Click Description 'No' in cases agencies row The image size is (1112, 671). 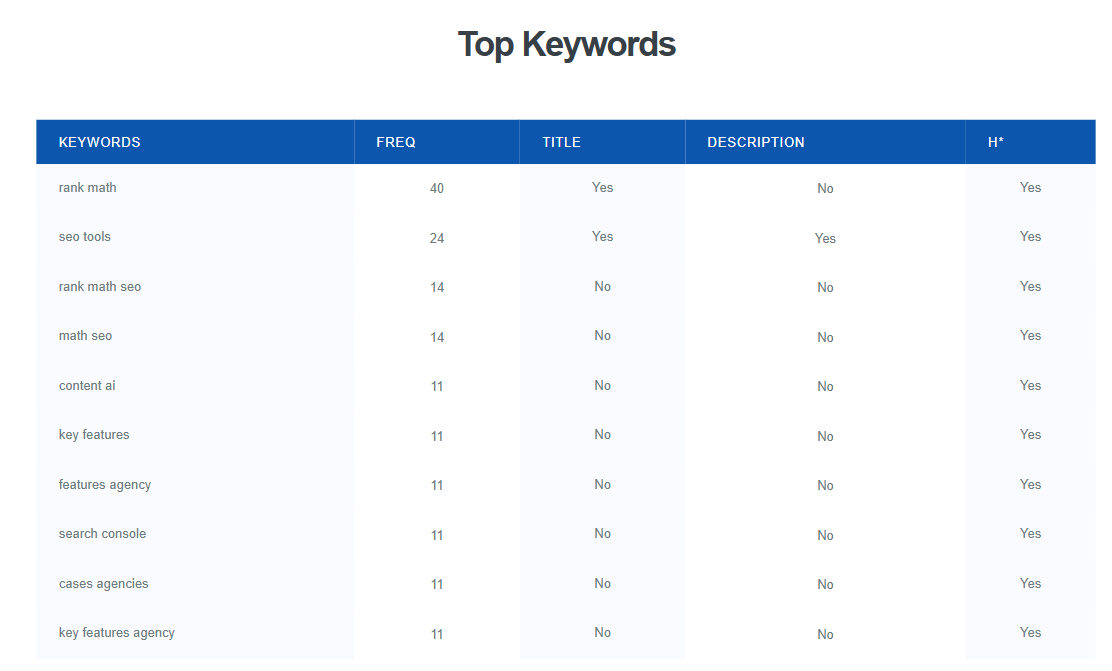pos(825,584)
